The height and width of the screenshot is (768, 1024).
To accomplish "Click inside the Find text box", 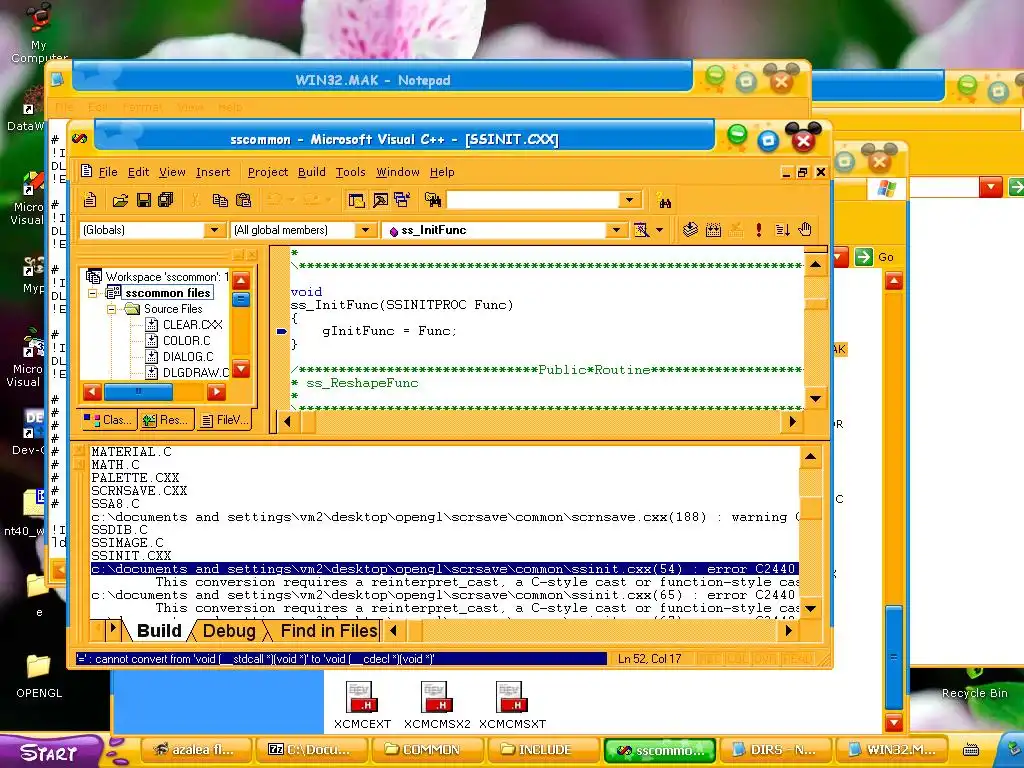I will 532,200.
